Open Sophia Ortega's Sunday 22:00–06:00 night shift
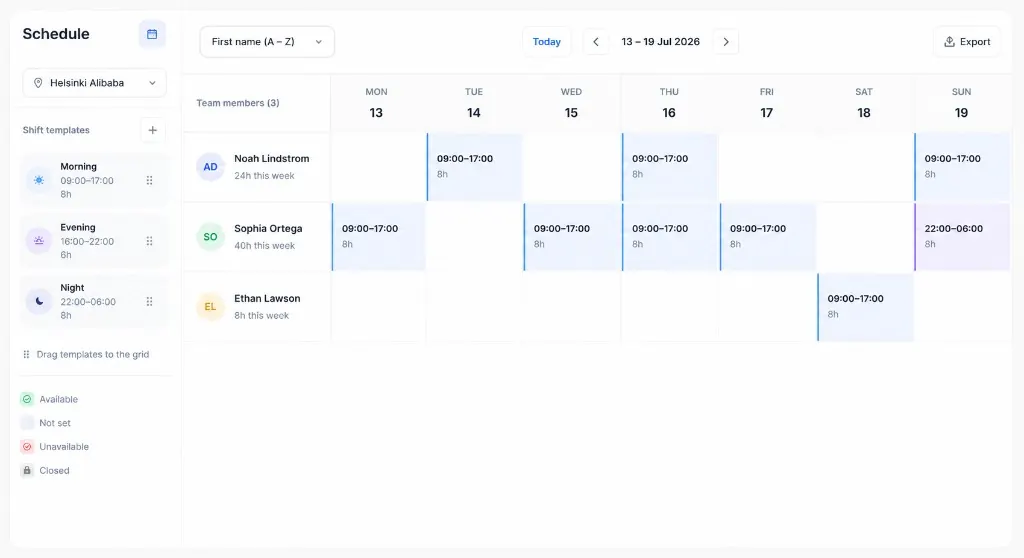1024x558 pixels. [x=962, y=237]
